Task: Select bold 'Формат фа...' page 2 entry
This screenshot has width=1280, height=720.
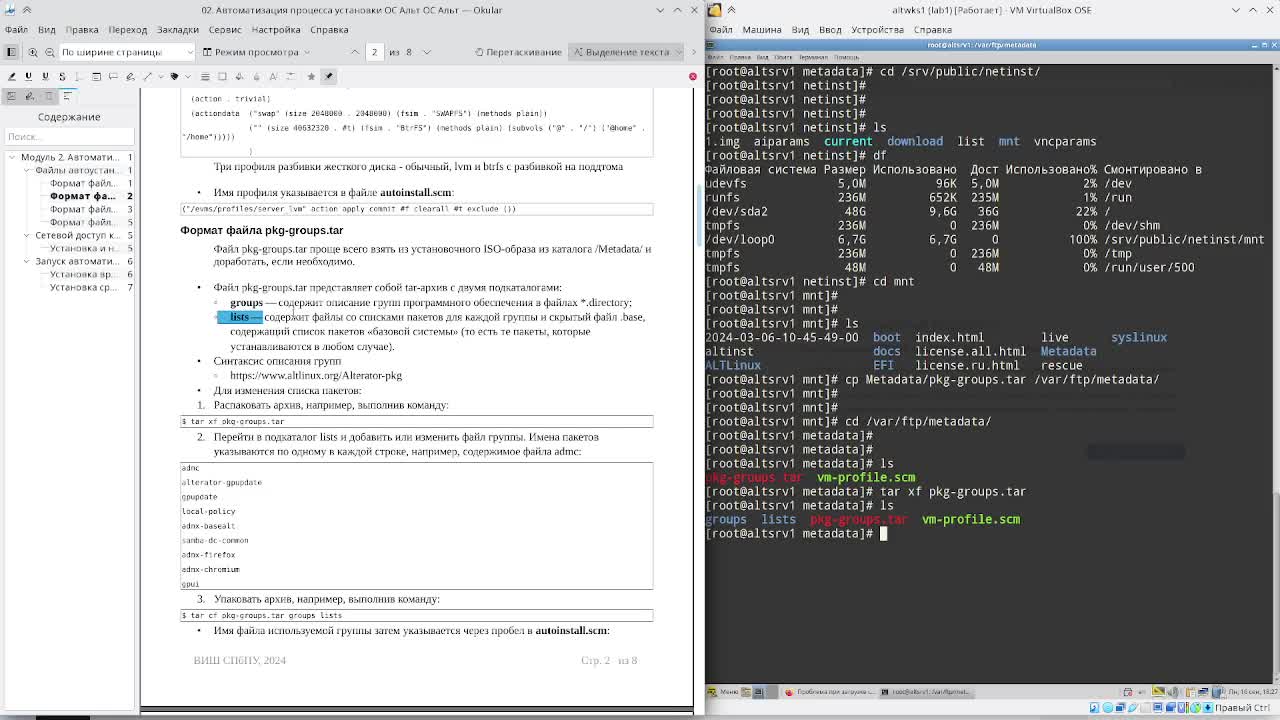Action: 83,196
